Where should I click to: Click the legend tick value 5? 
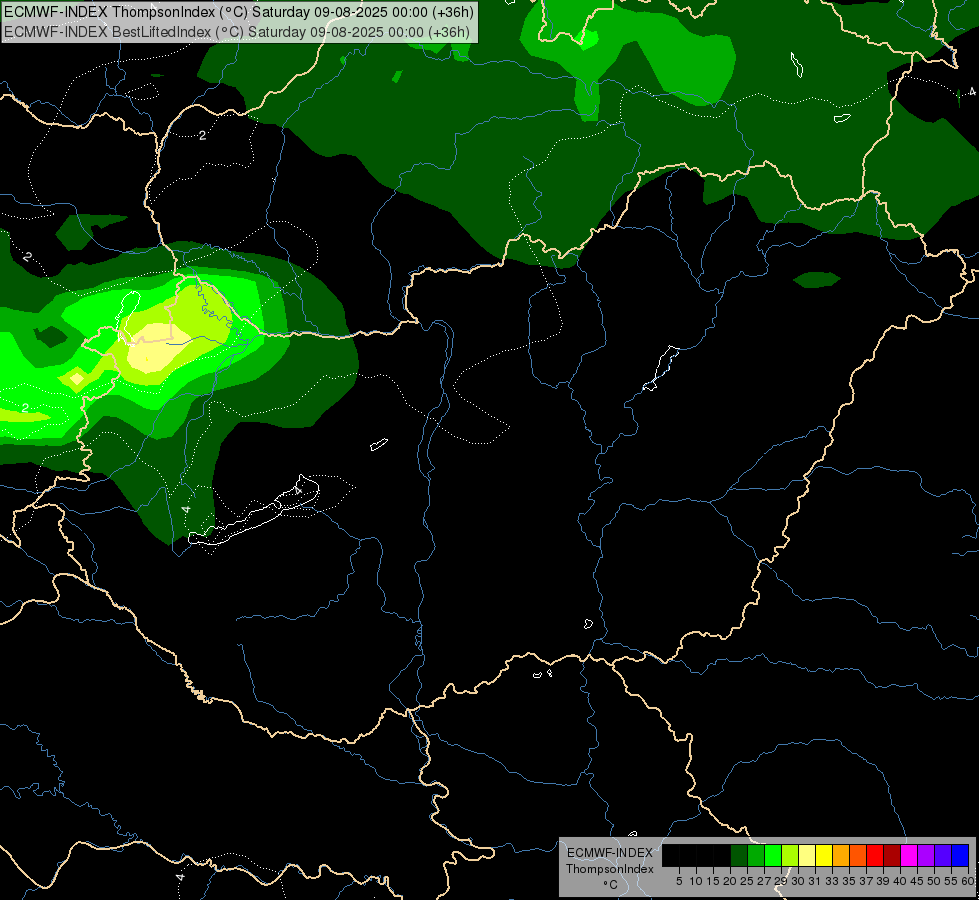679,881
